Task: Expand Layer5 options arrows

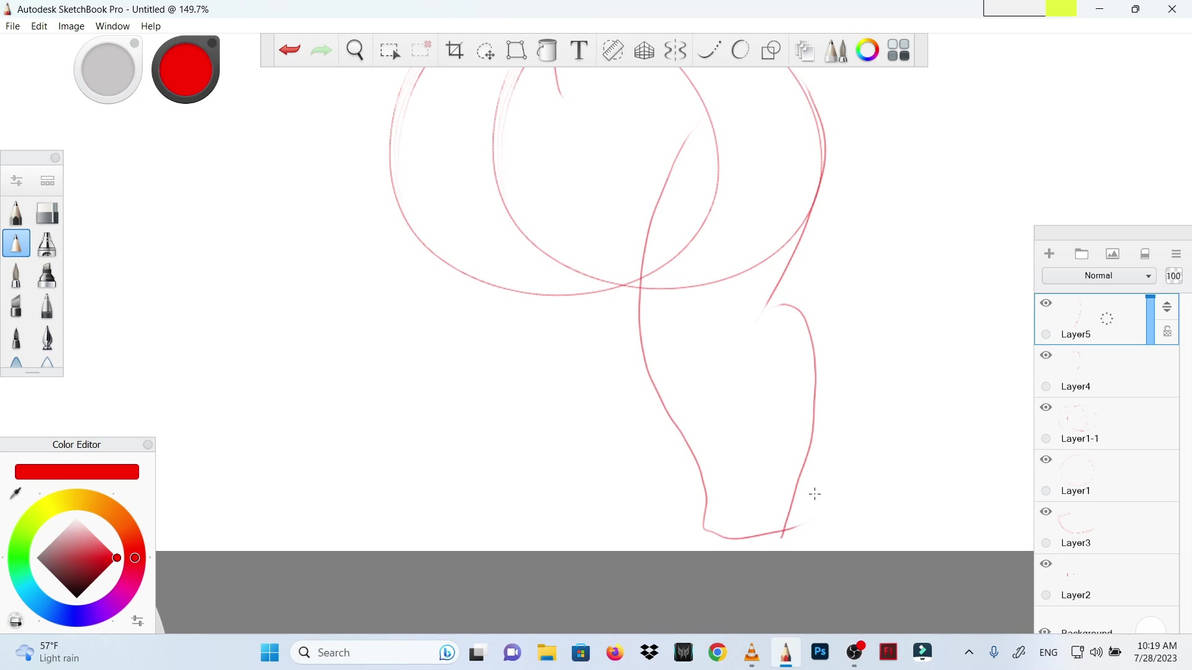Action: 1167,306
